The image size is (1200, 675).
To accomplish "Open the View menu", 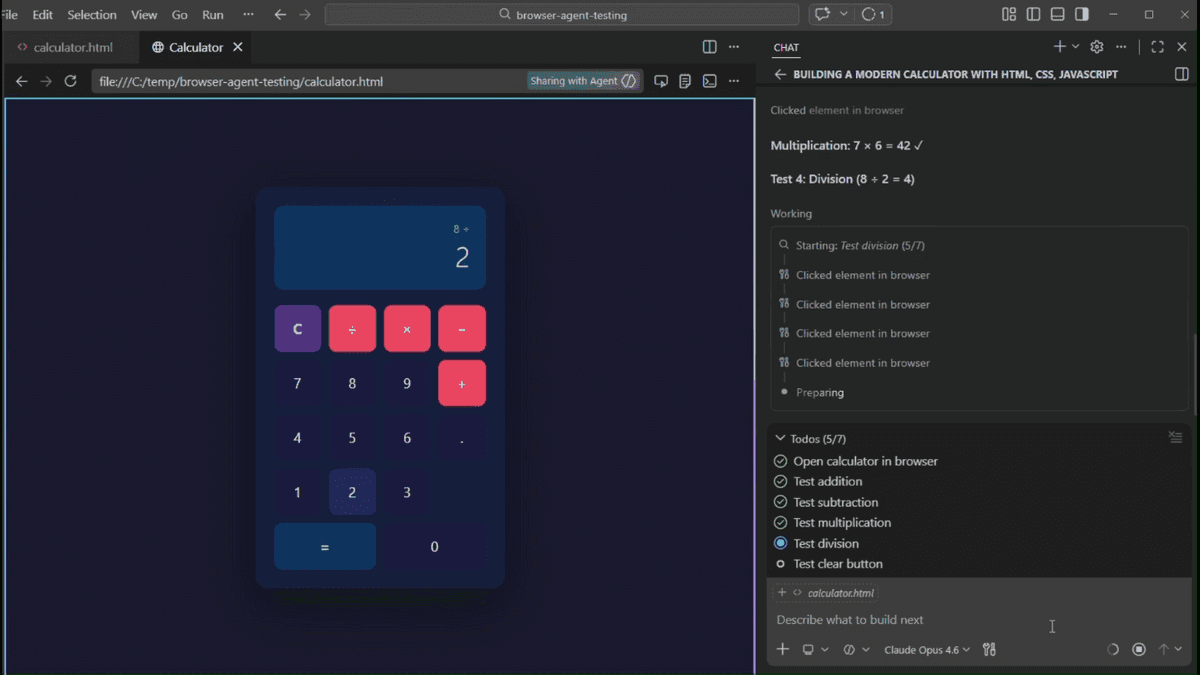I will pyautogui.click(x=144, y=15).
